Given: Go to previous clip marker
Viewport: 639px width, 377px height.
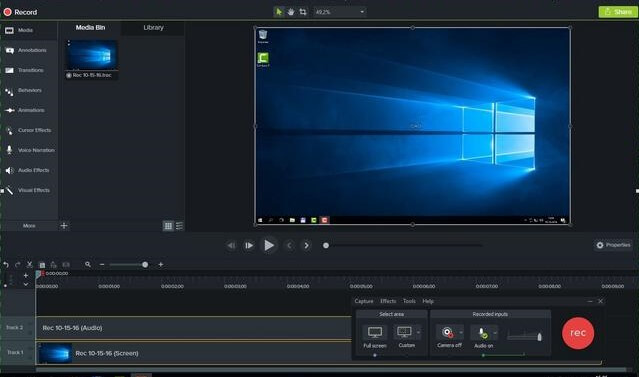Looking at the screenshot, I should [289, 245].
